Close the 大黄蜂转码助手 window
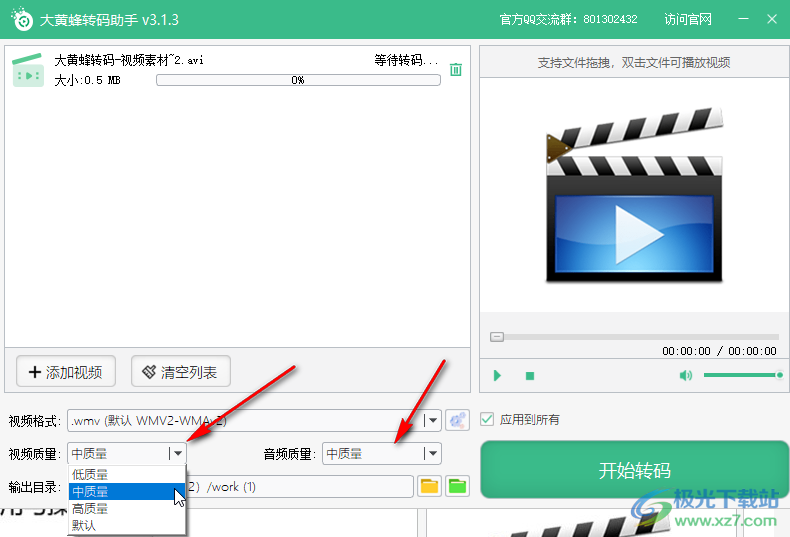This screenshot has width=790, height=537. (772, 19)
